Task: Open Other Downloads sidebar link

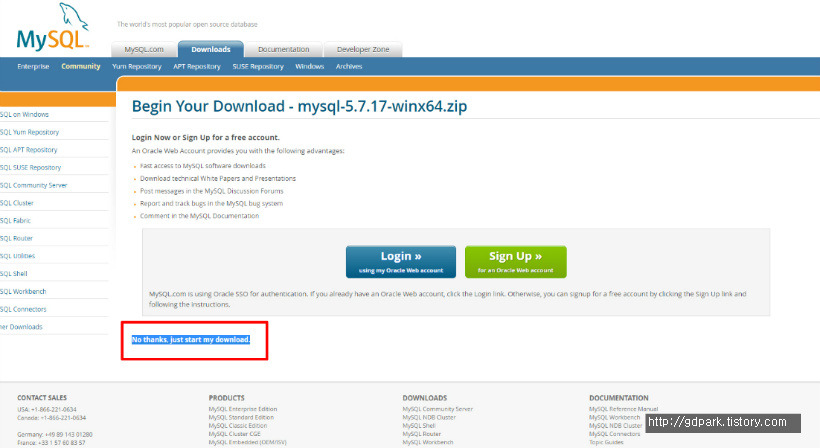Action: pos(21,327)
